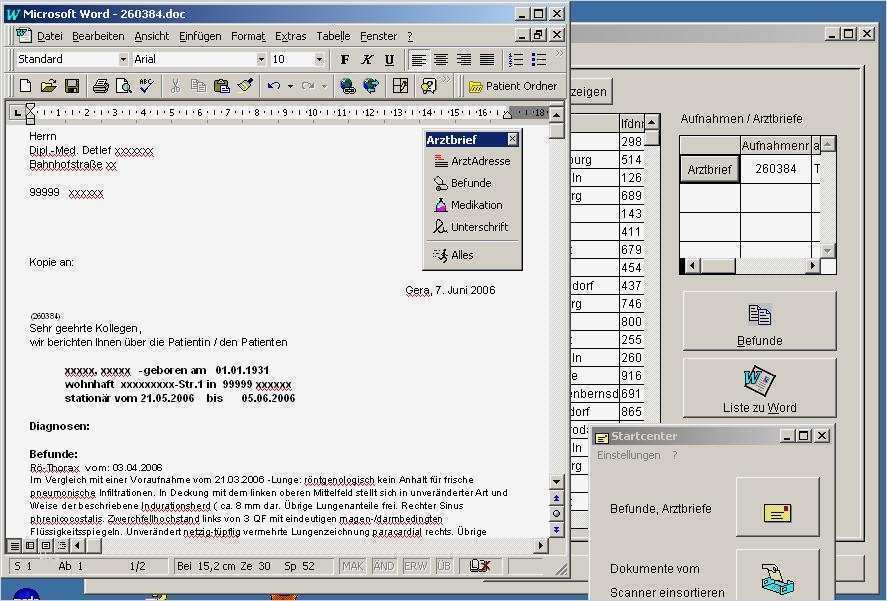Open the Arial font dropdown

pyautogui.click(x=261, y=59)
